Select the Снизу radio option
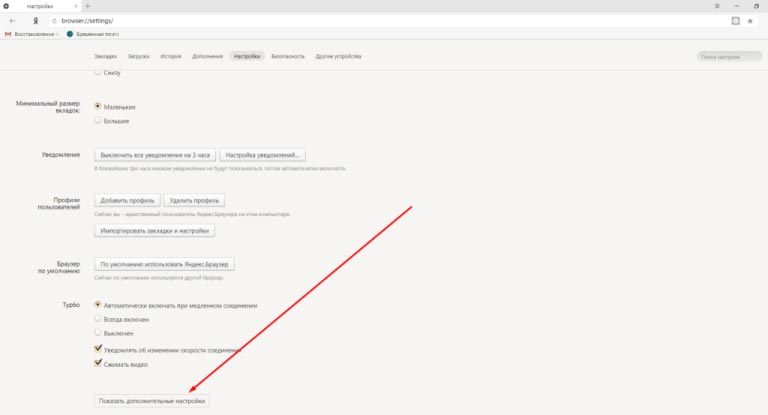 pos(98,72)
